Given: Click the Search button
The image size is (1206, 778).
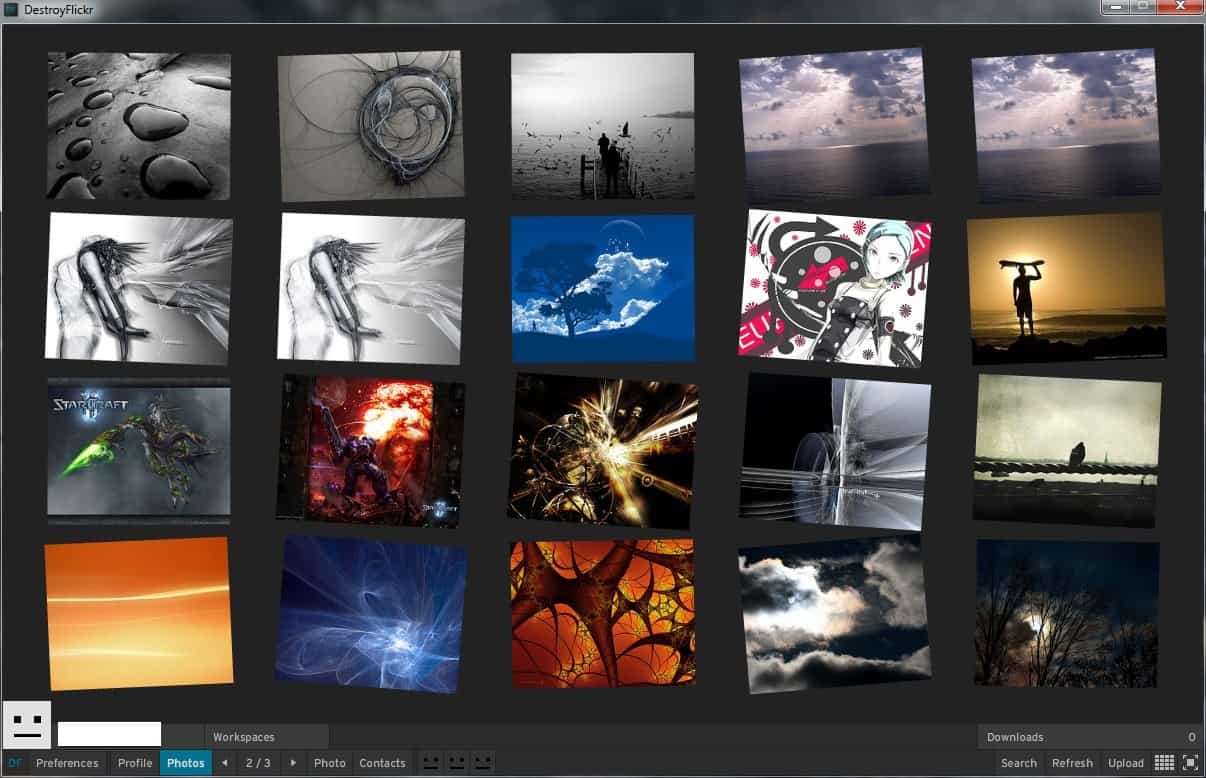Looking at the screenshot, I should pos(1019,763).
